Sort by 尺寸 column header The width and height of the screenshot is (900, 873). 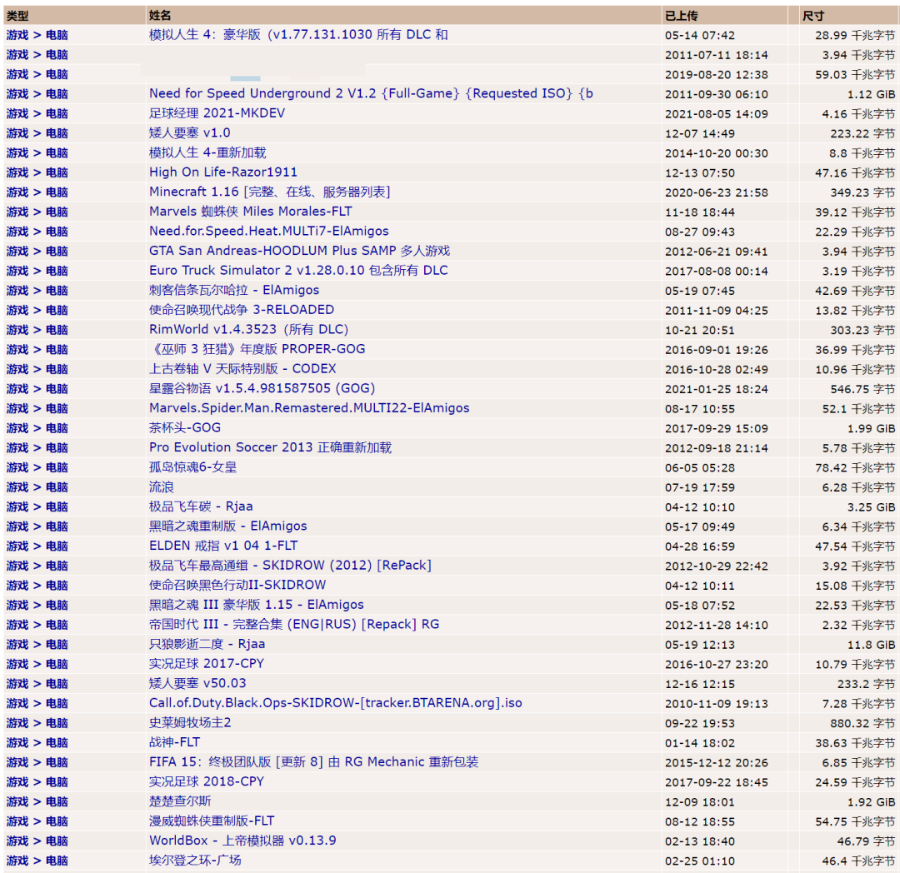[813, 15]
